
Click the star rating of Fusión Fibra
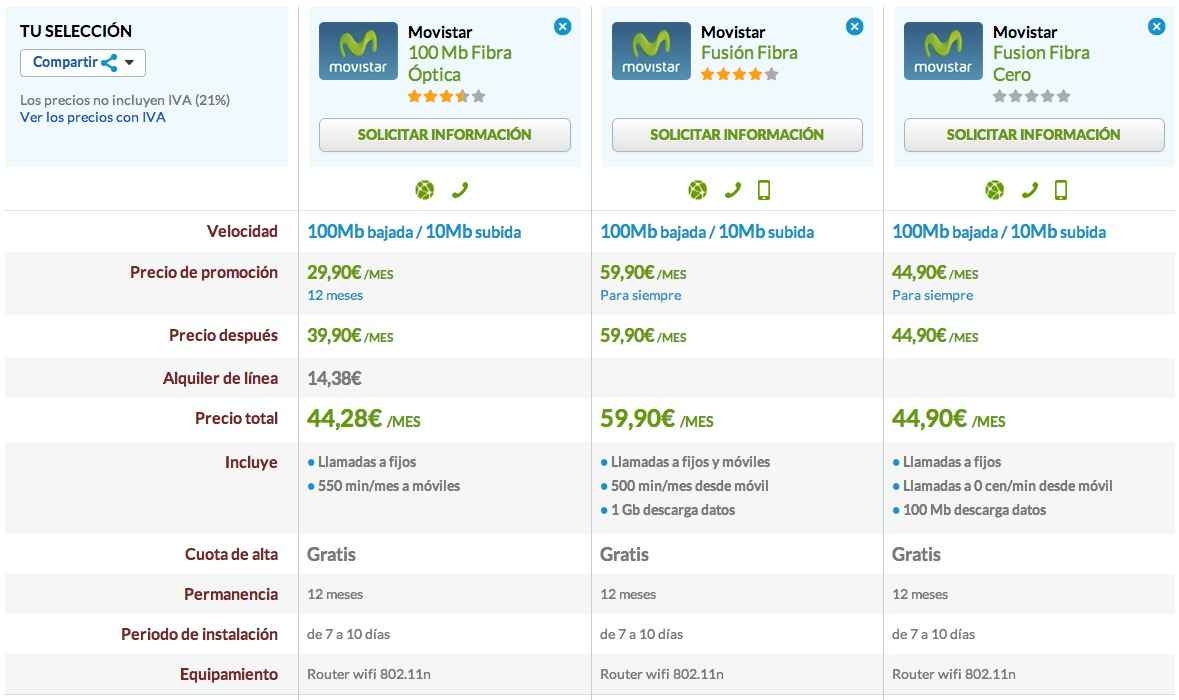click(x=739, y=74)
